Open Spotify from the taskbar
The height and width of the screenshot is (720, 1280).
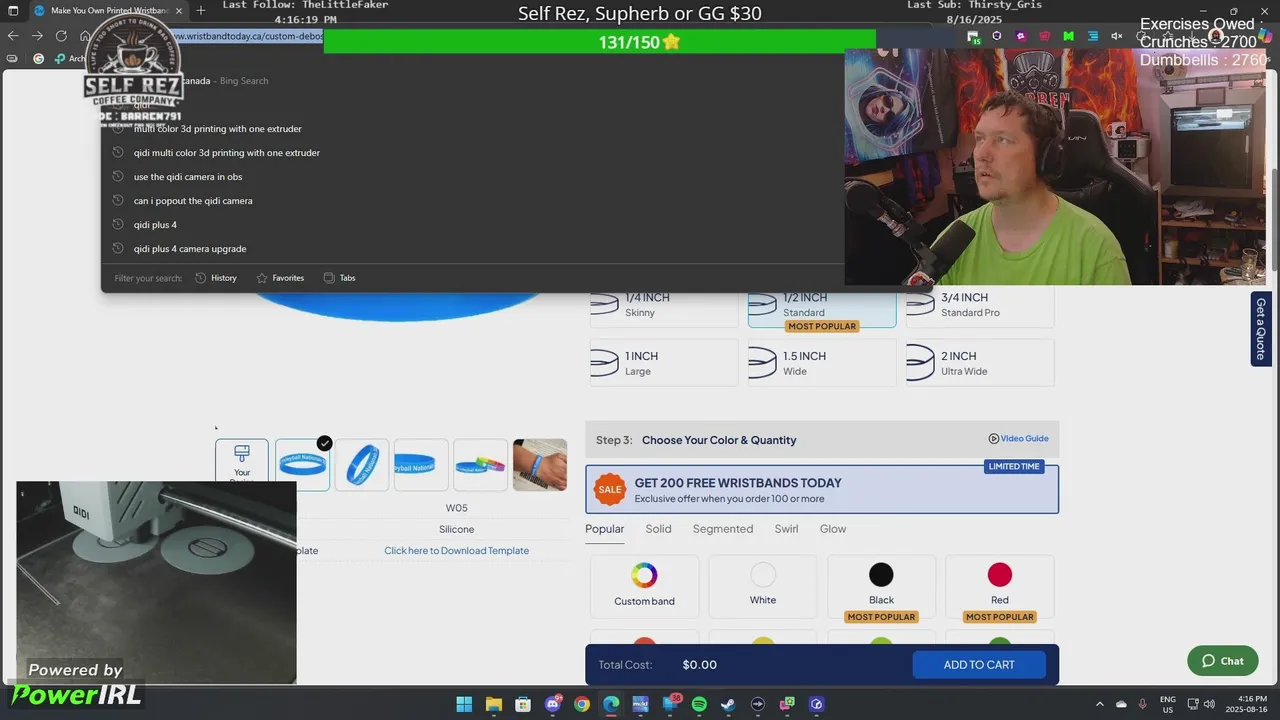point(699,704)
